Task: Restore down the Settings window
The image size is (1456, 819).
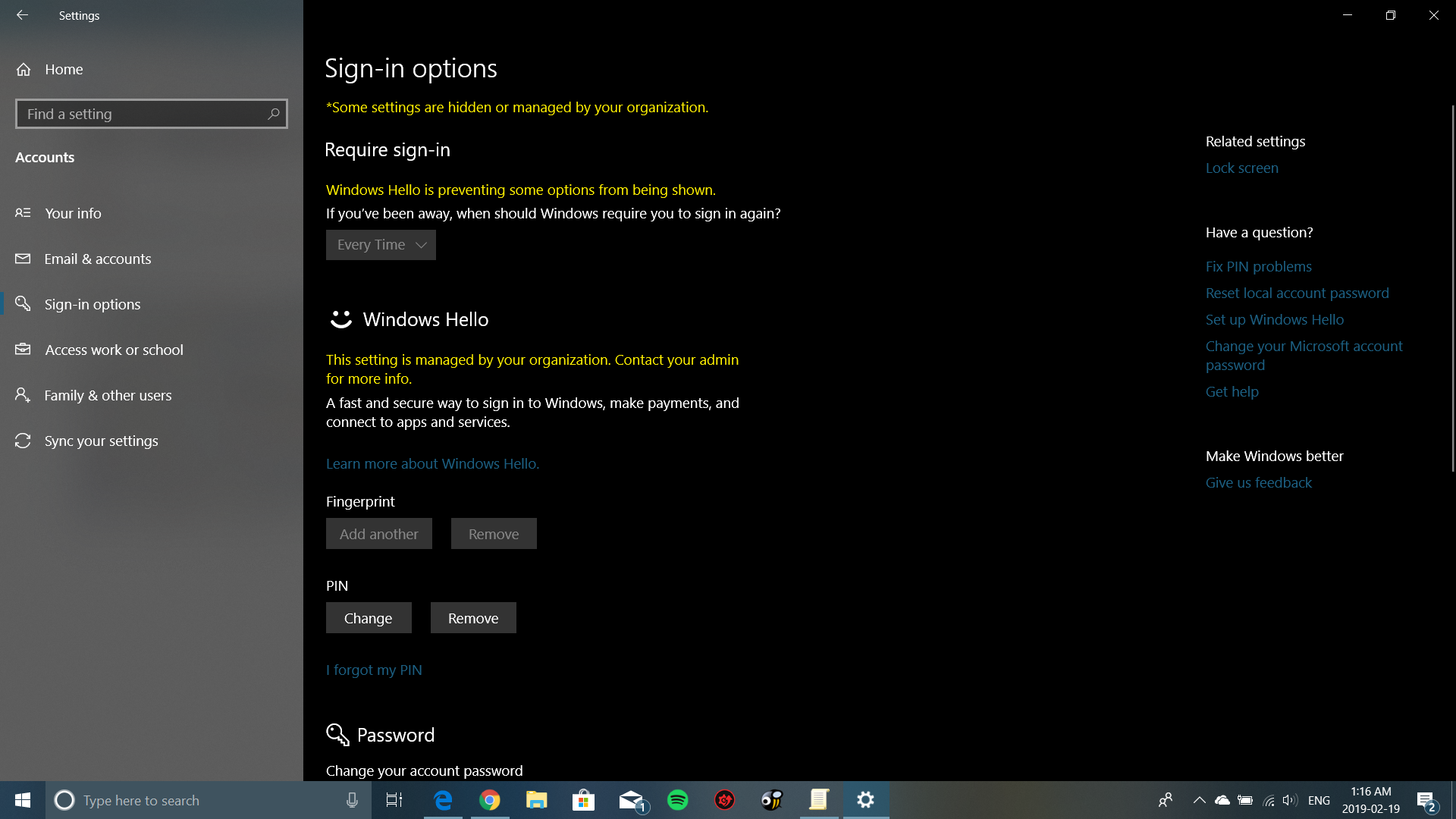Action: point(1391,15)
